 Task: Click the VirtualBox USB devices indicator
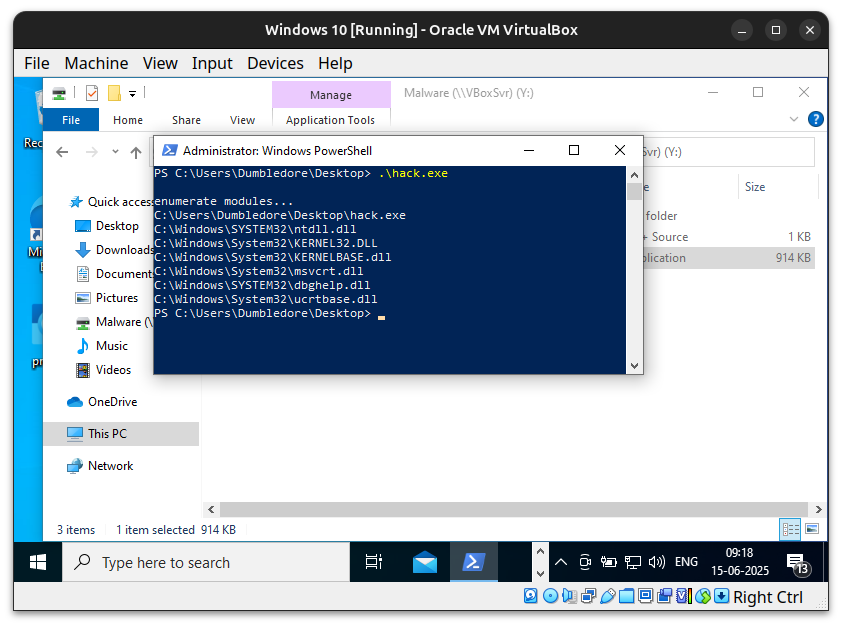point(607,596)
